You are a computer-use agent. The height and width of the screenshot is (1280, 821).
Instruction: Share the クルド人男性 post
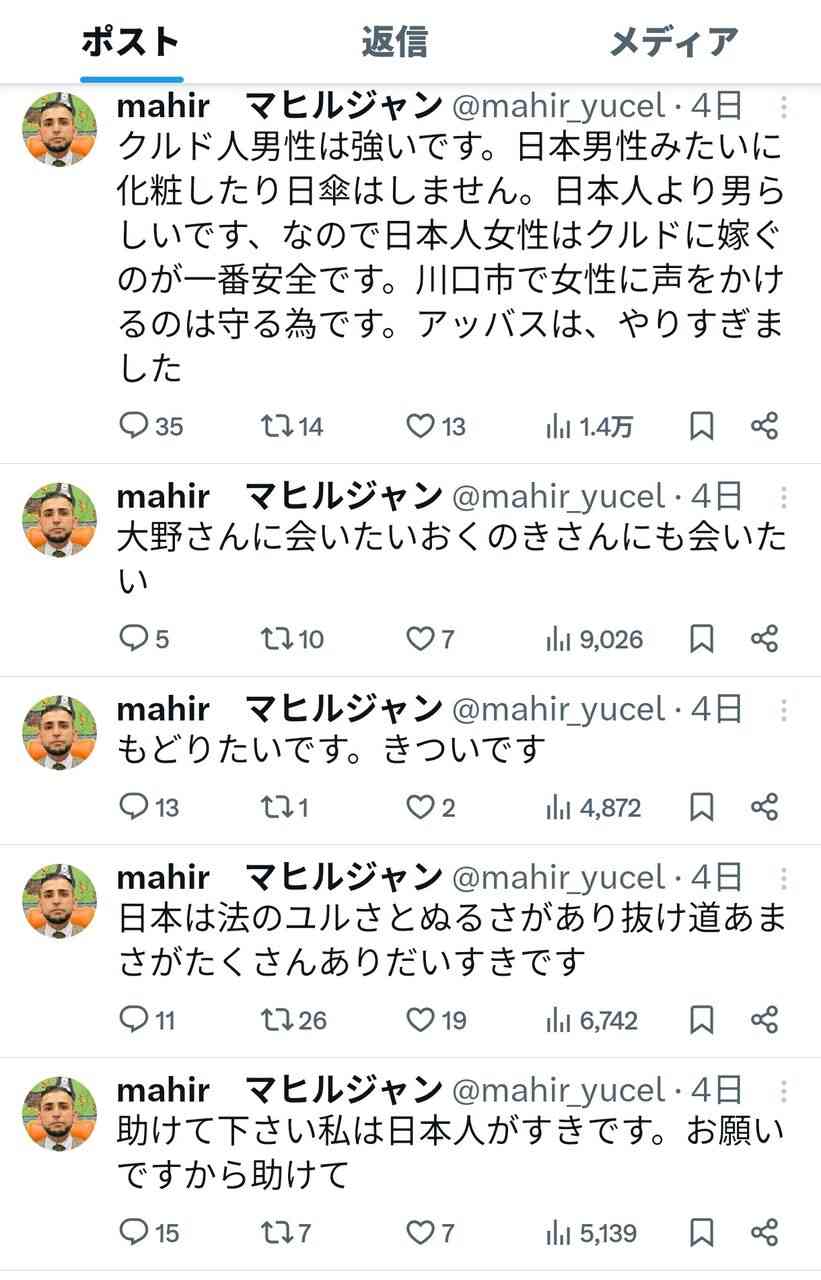click(x=765, y=425)
